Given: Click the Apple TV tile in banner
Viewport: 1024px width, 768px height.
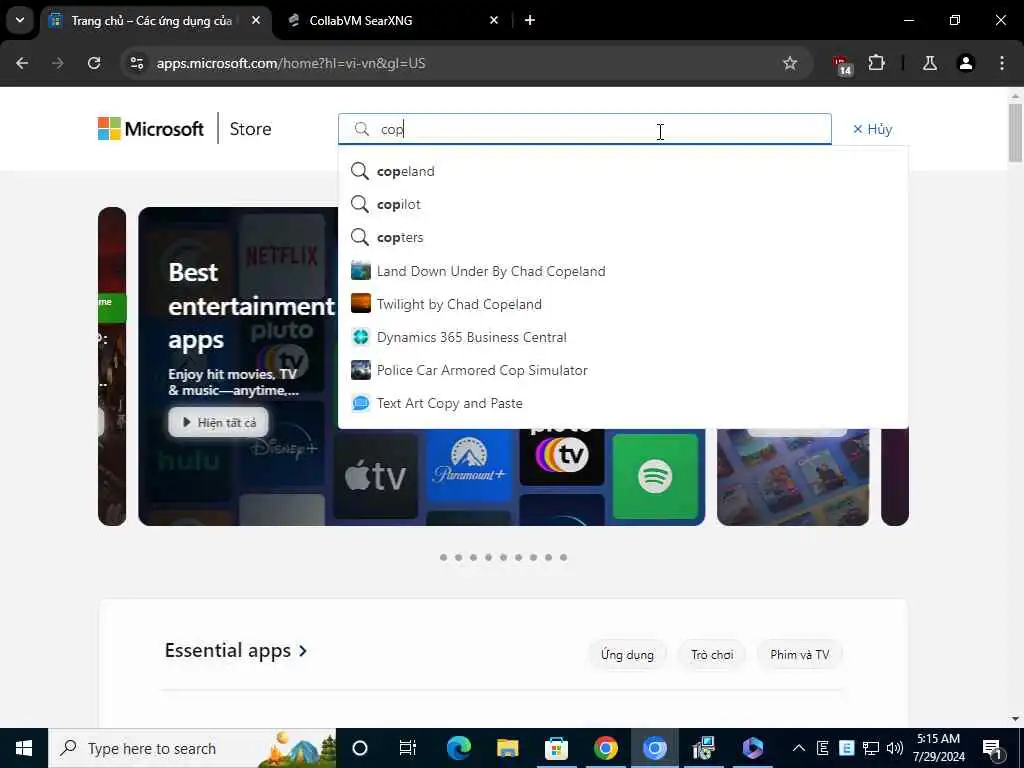Looking at the screenshot, I should point(376,476).
